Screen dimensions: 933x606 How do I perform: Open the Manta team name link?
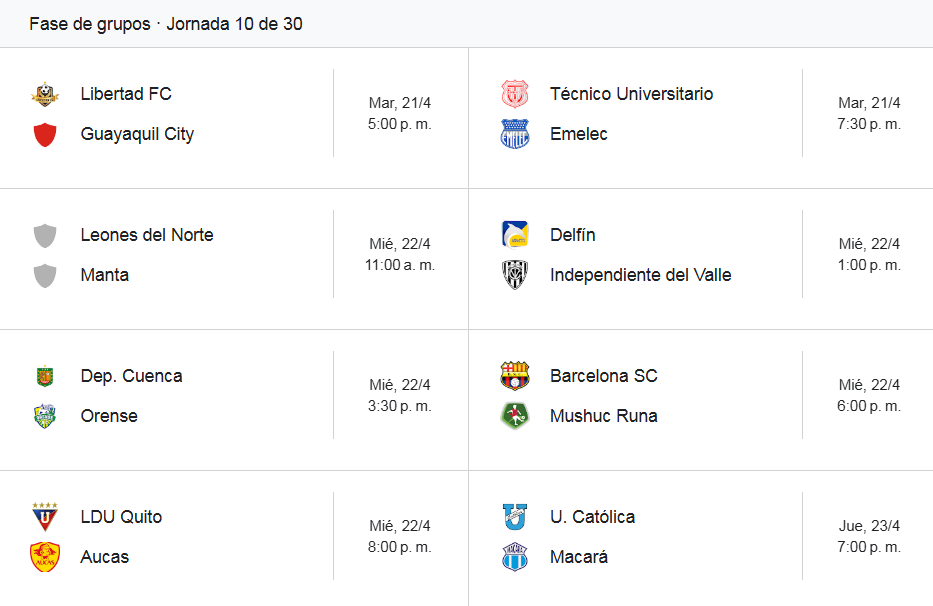[105, 275]
